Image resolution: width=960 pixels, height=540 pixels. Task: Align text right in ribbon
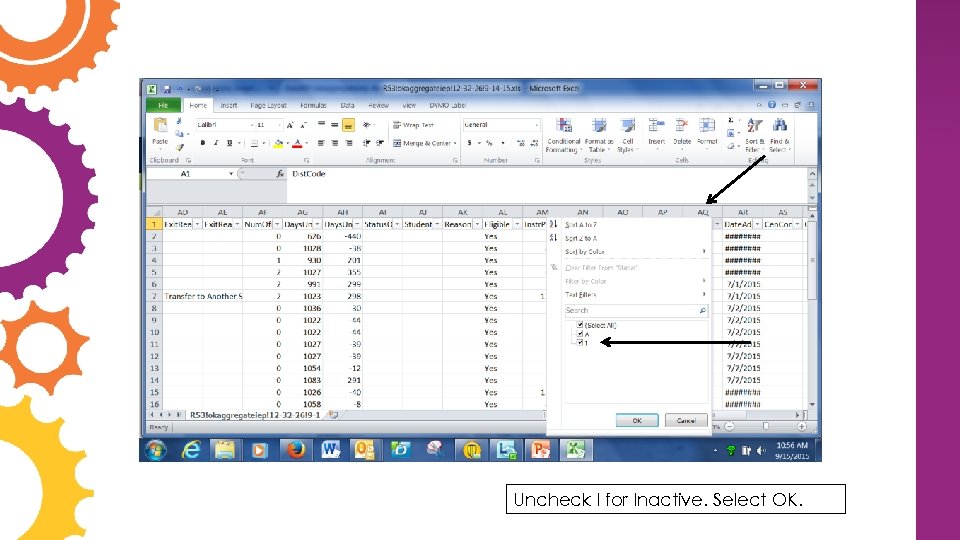pyautogui.click(x=348, y=143)
